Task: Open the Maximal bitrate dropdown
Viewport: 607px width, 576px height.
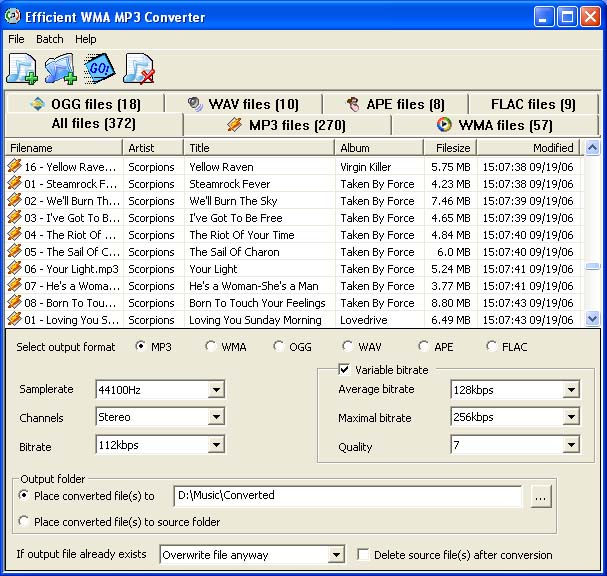Action: [x=571, y=417]
